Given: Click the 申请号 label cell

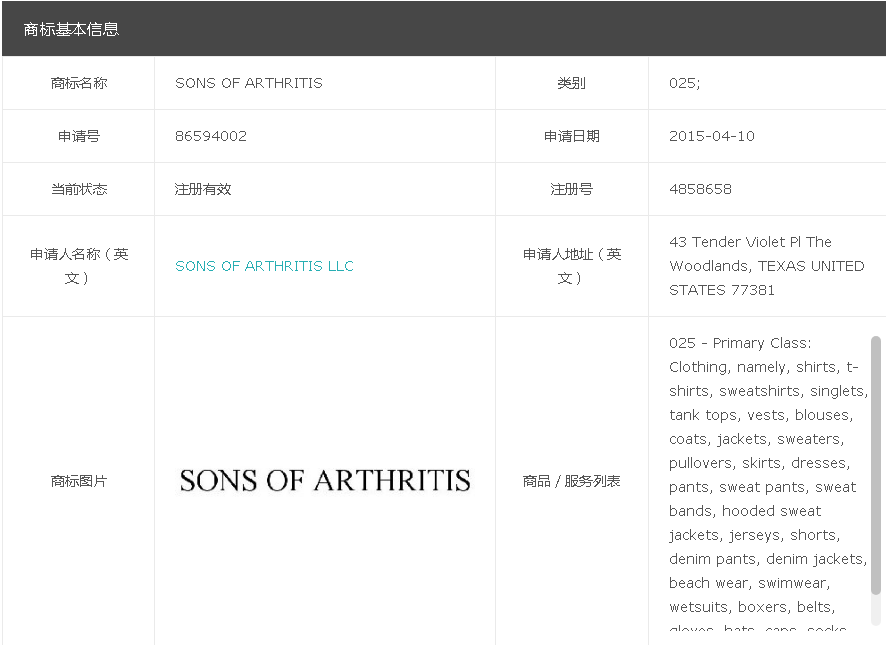Looking at the screenshot, I should (x=79, y=136).
